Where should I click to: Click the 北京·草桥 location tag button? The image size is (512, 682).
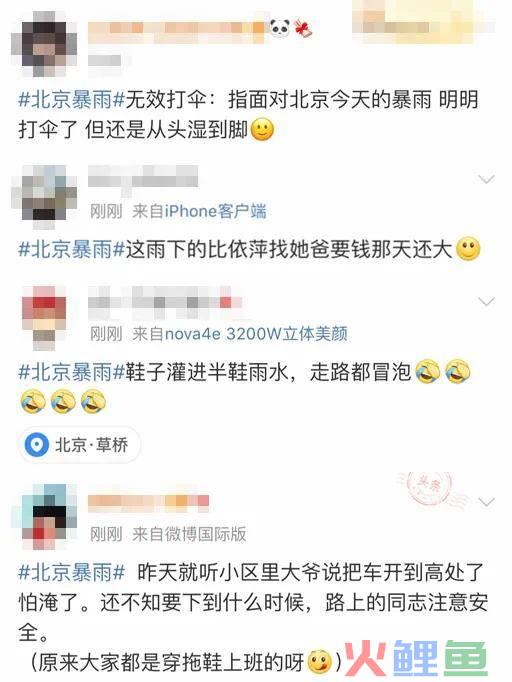click(79, 445)
